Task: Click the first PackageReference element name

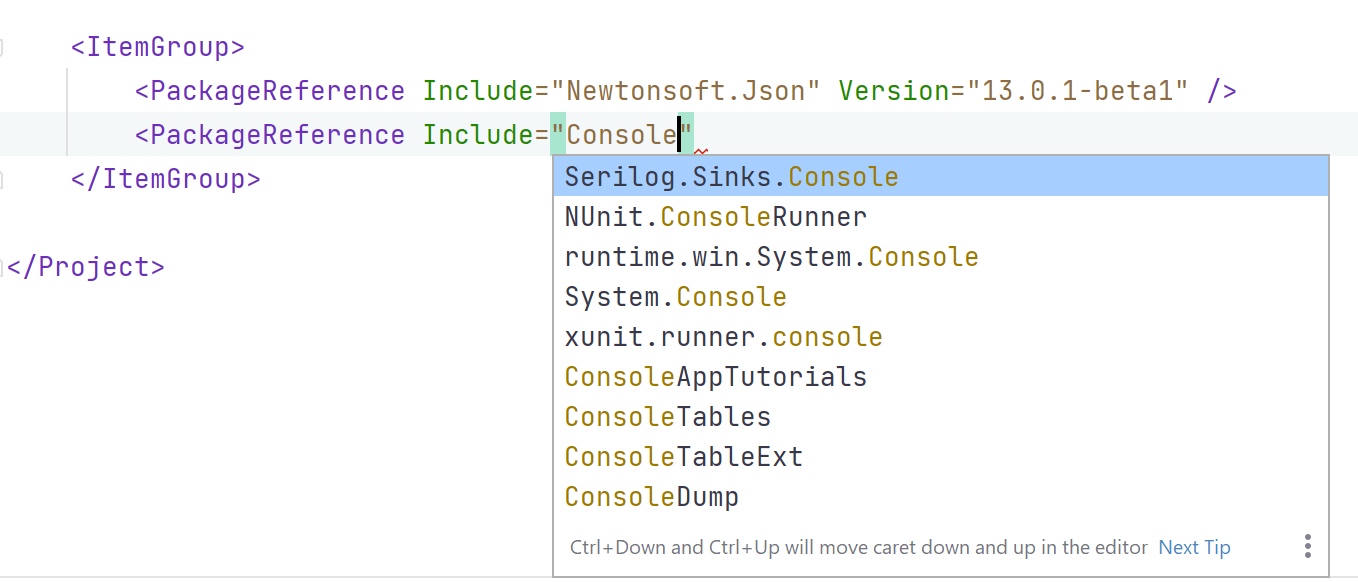Action: (270, 90)
